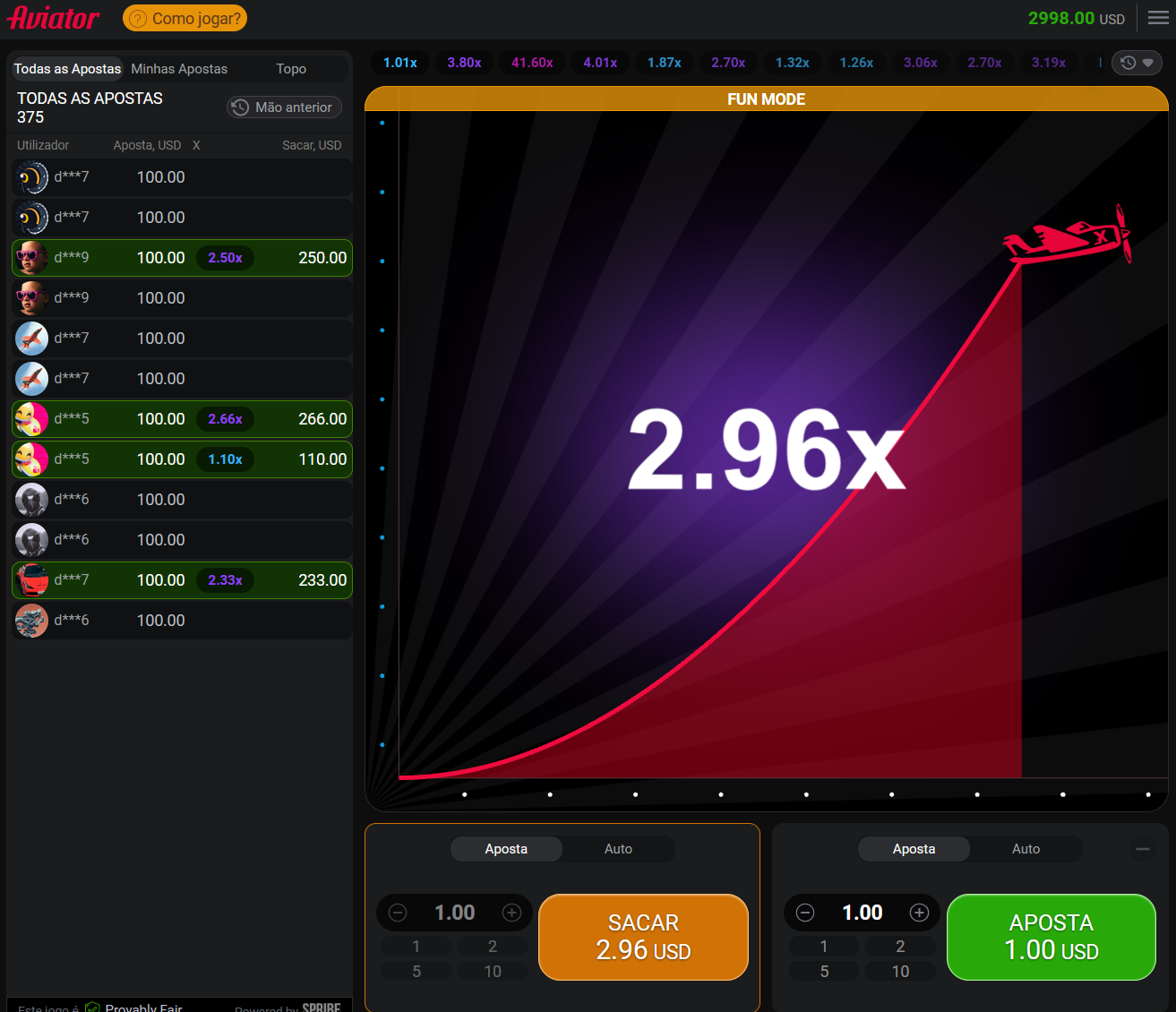Screen dimensions: 1176x1012
Task: Select Aposta mode in left bet panel
Action: (506, 849)
